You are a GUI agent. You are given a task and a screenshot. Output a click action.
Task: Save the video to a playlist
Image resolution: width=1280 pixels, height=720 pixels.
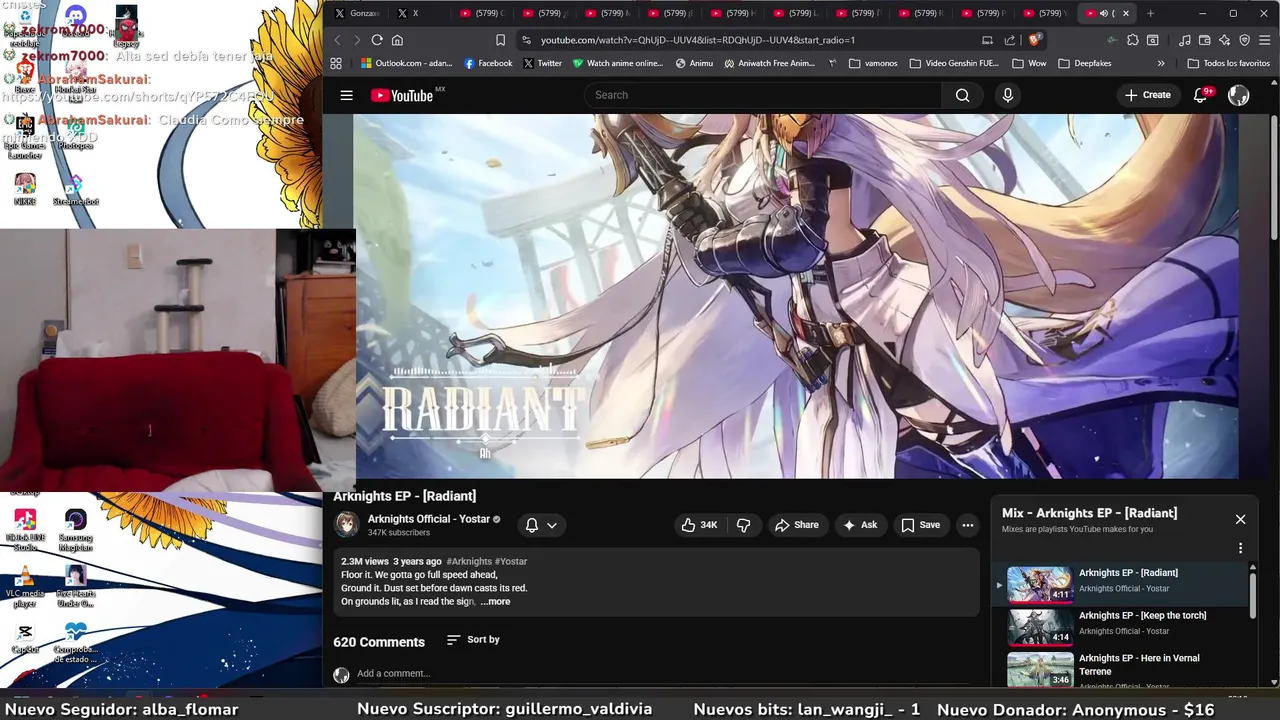click(x=920, y=525)
